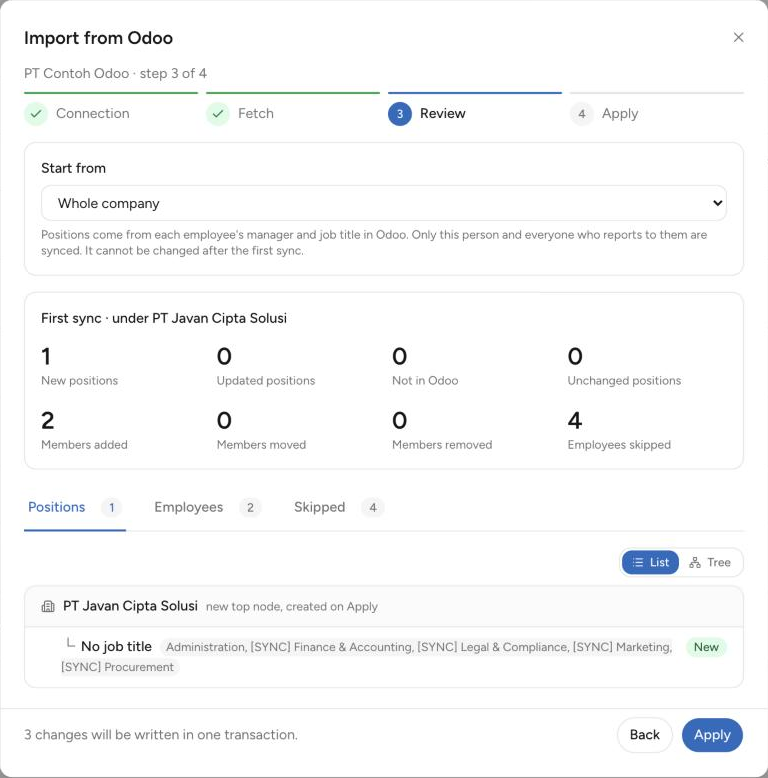Switch to the Skipped tab
The image size is (768, 778).
[339, 507]
